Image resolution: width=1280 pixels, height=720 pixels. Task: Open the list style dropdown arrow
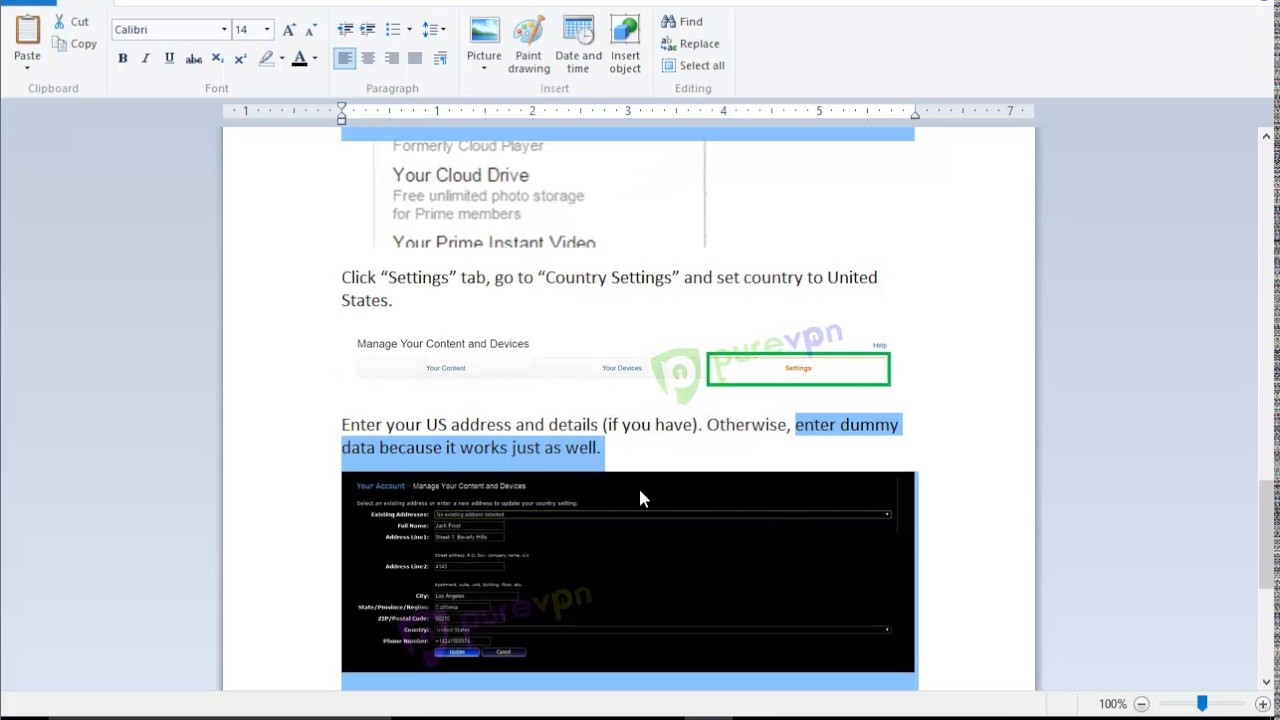pos(409,30)
